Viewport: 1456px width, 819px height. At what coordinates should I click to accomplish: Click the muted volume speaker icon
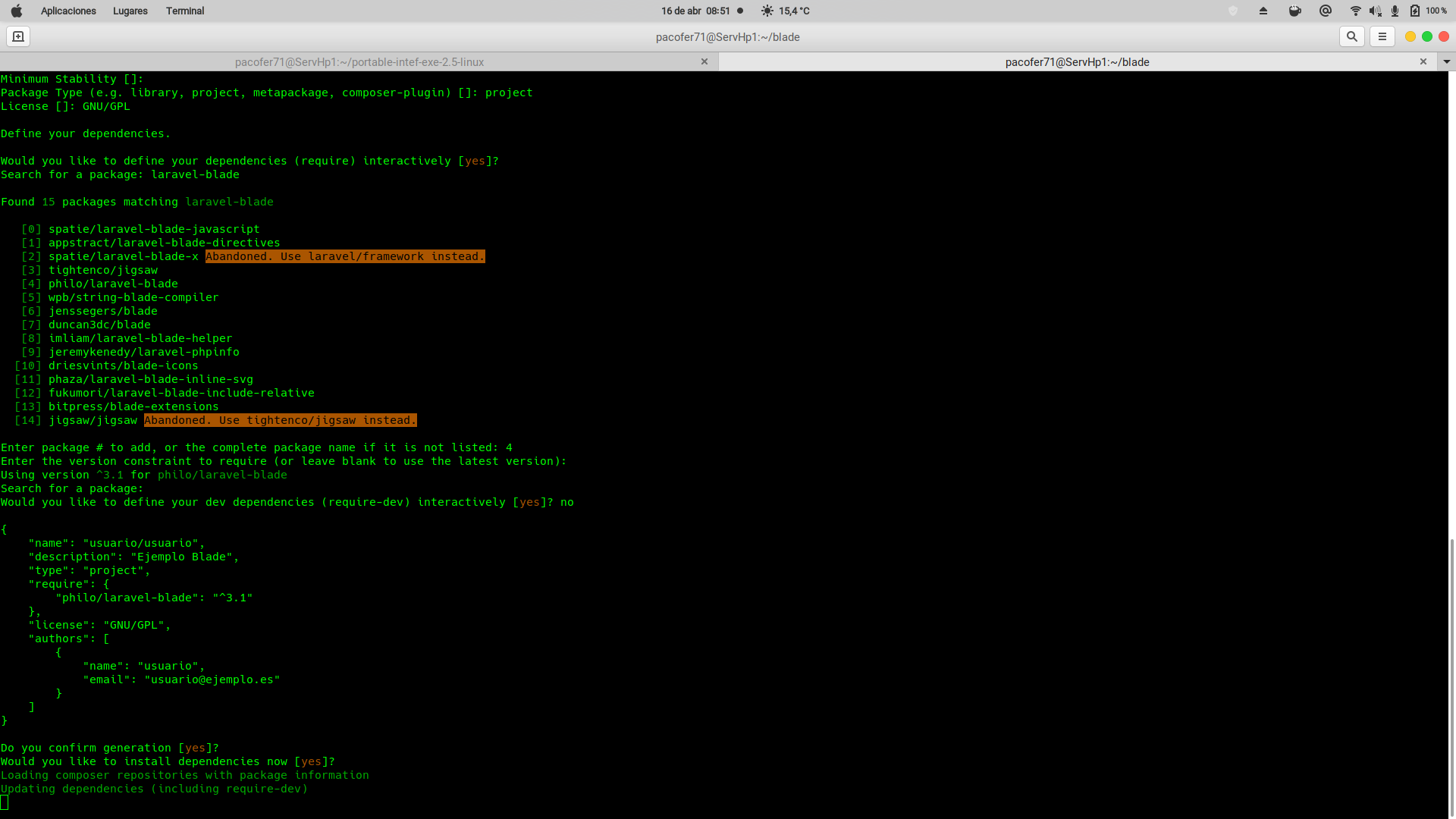click(x=1375, y=11)
